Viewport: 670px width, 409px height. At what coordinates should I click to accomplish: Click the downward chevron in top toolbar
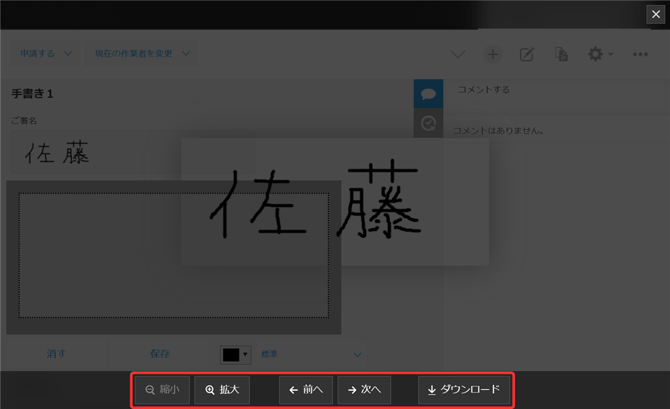pos(458,54)
